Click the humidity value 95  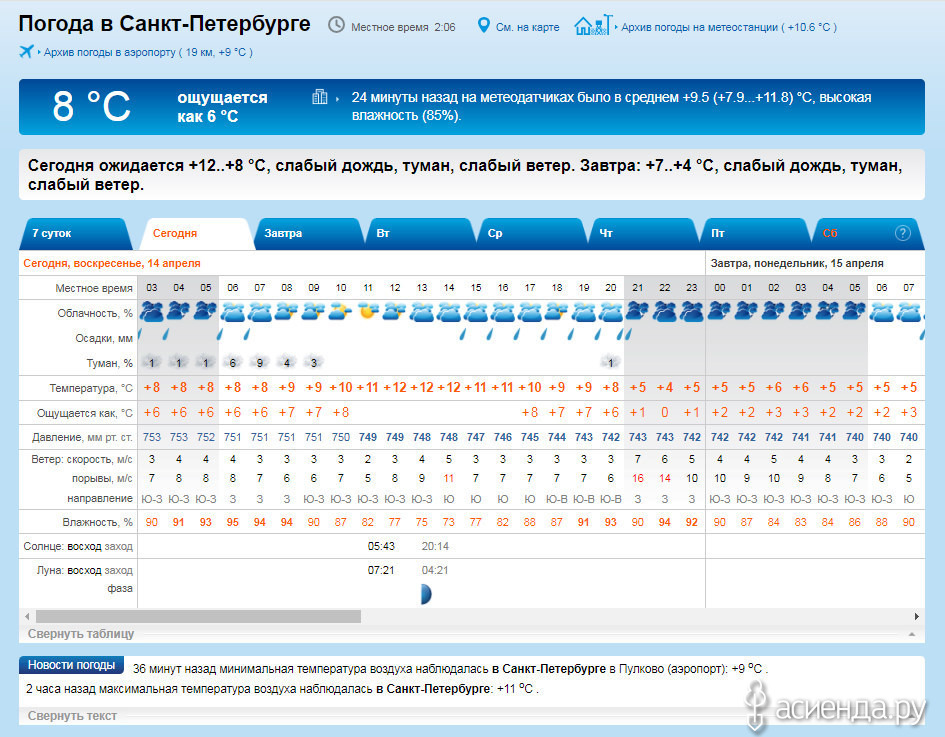(233, 522)
